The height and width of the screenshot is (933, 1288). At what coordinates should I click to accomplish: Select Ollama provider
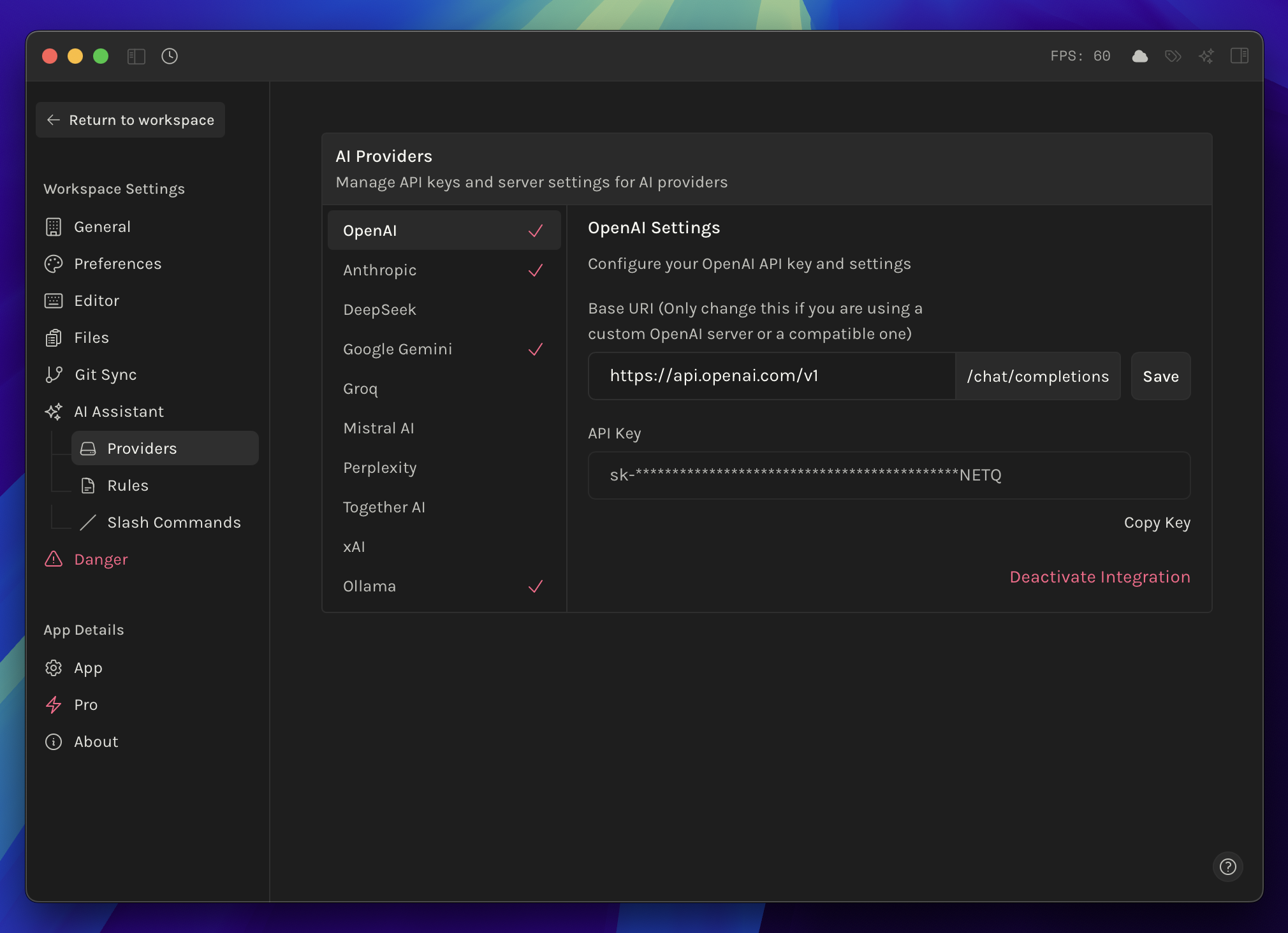444,586
